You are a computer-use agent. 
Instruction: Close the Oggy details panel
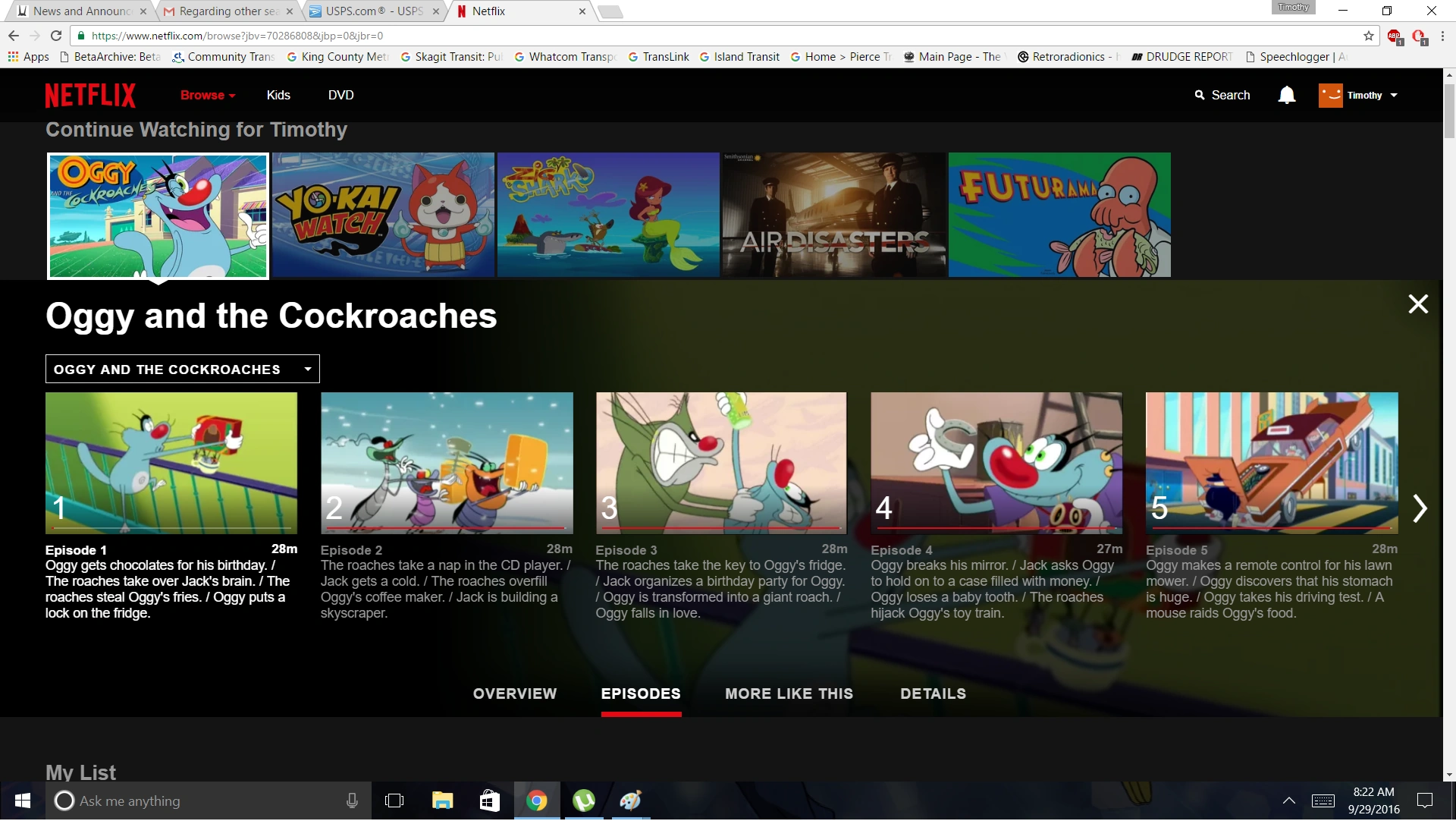(1417, 304)
